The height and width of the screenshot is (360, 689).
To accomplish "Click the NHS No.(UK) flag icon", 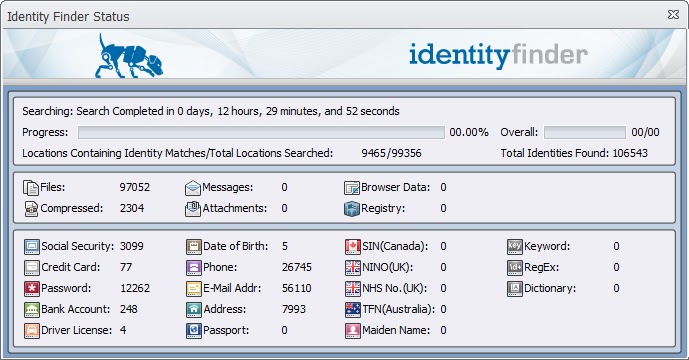I will (x=353, y=288).
